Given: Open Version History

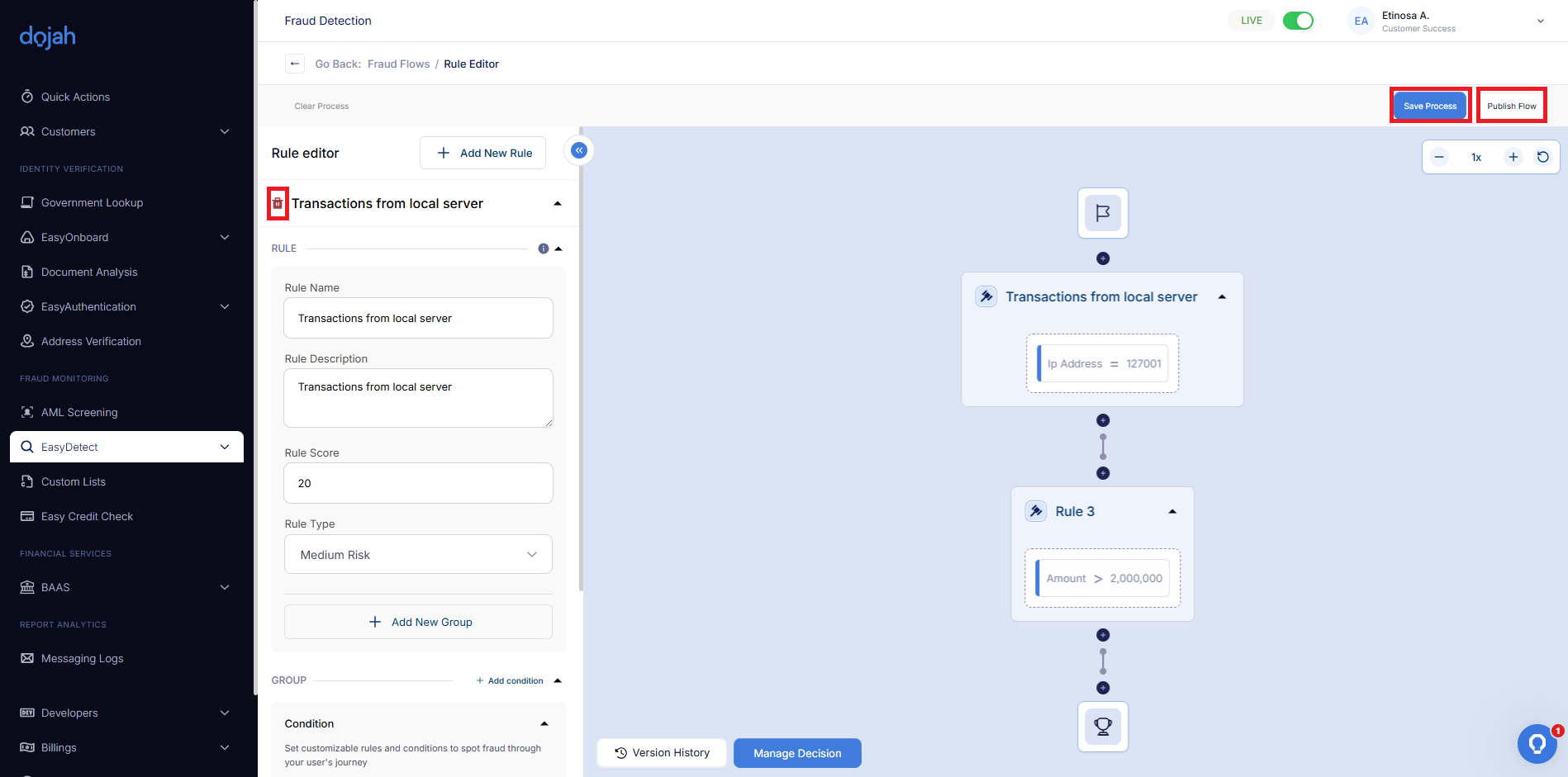Looking at the screenshot, I should coord(662,753).
